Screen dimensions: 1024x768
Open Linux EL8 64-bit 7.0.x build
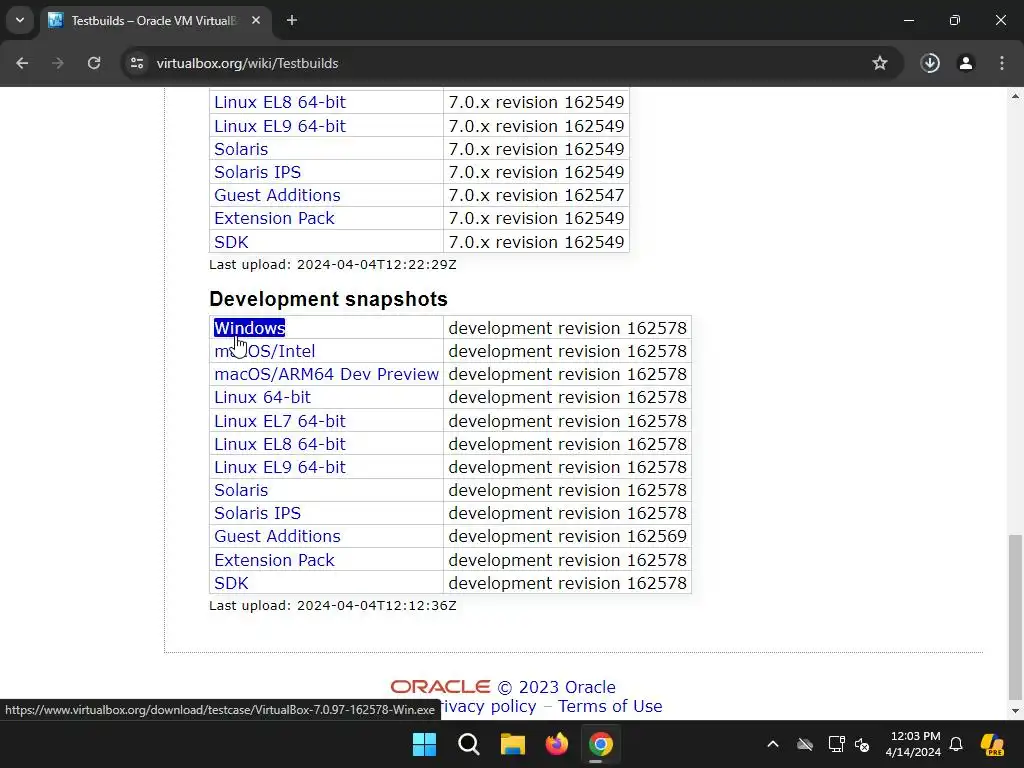click(x=280, y=103)
